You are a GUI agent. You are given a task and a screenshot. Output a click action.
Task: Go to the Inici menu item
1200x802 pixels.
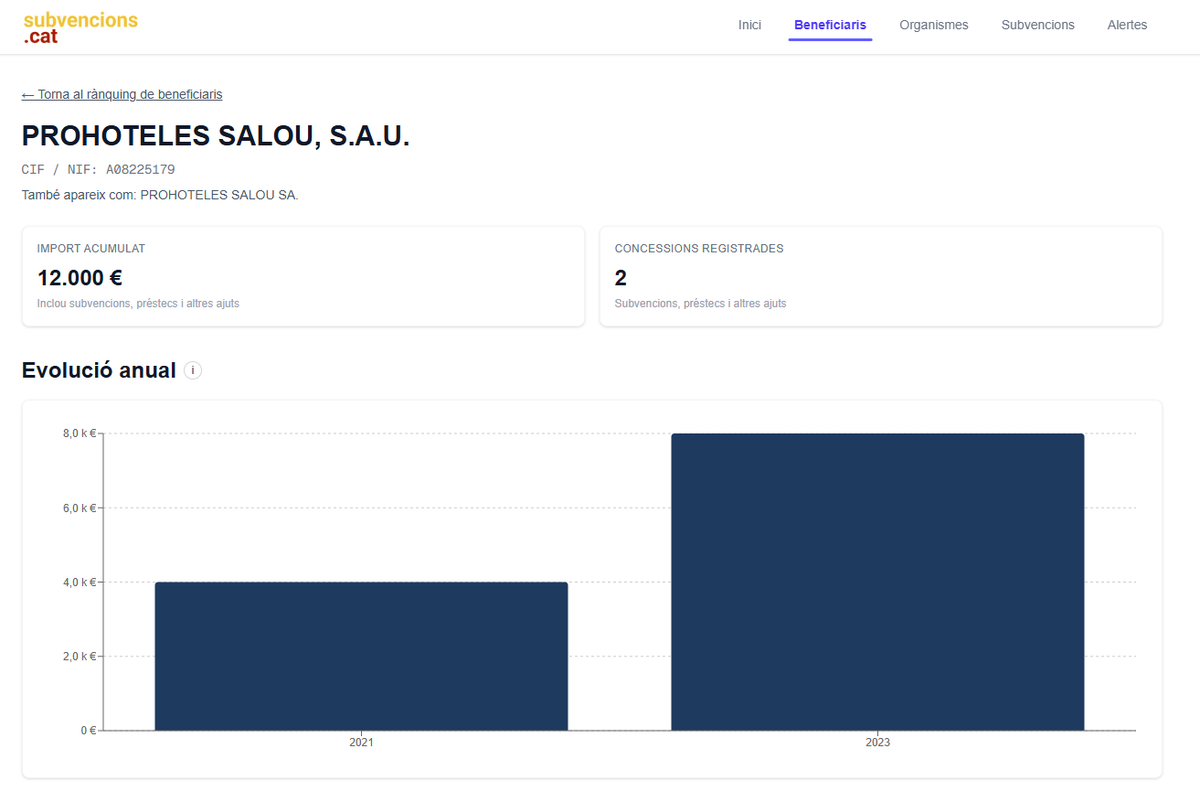pos(750,25)
